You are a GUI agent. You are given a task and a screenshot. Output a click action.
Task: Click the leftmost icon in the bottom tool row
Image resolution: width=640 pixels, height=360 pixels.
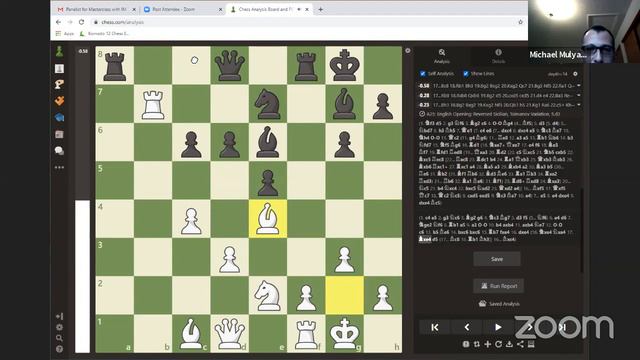466,344
